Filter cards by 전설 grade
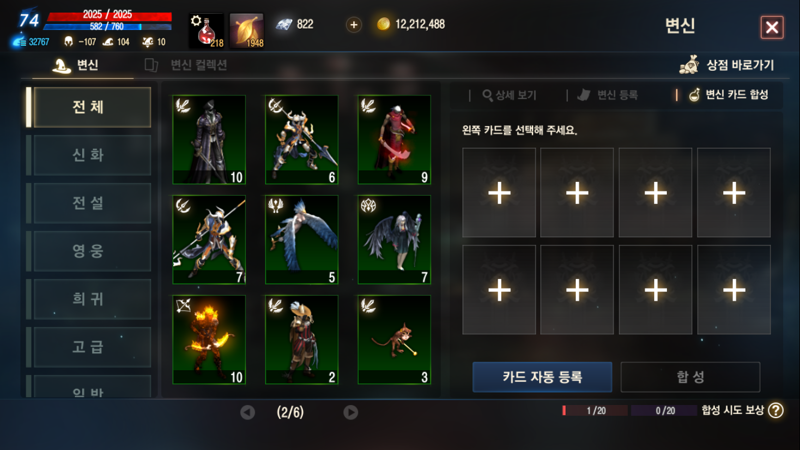 pyautogui.click(x=89, y=203)
